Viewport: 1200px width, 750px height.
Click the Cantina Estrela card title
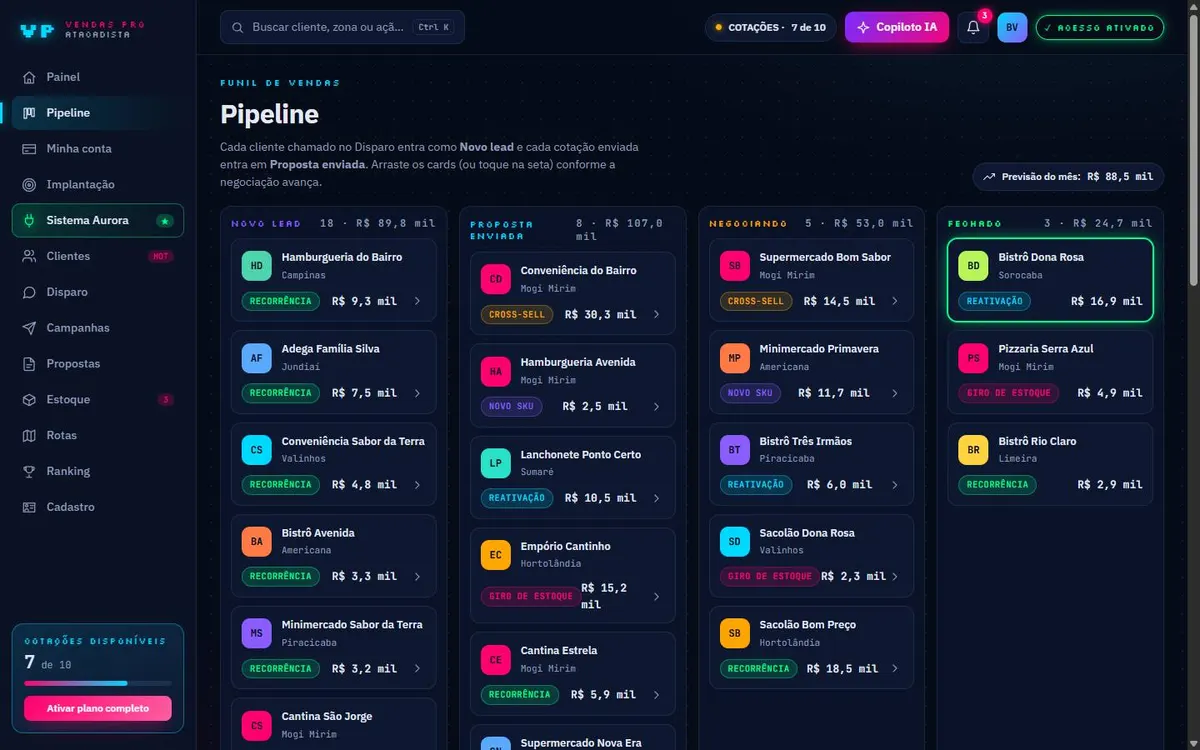pos(559,650)
